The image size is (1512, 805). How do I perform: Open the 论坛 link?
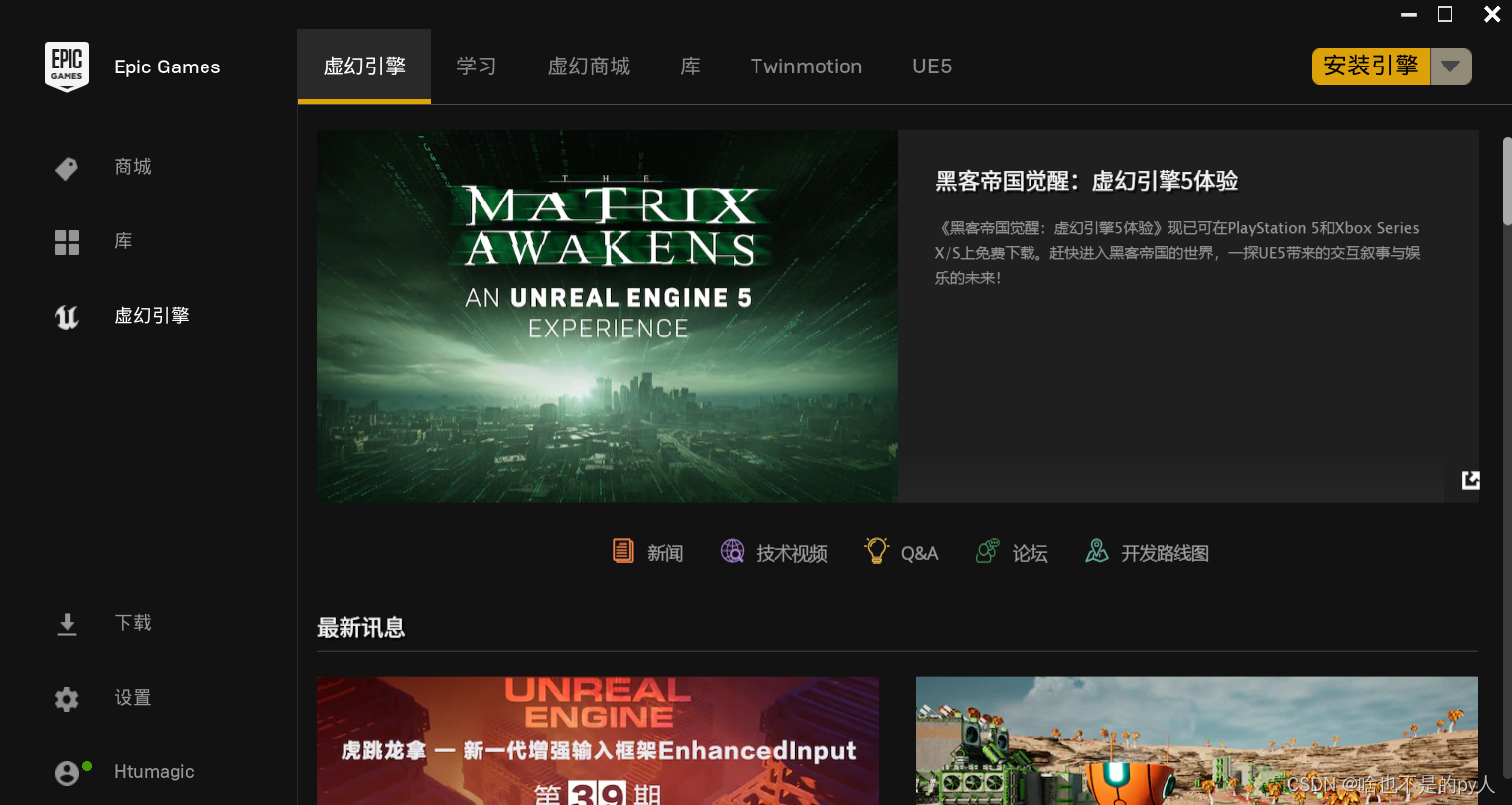click(x=1031, y=553)
